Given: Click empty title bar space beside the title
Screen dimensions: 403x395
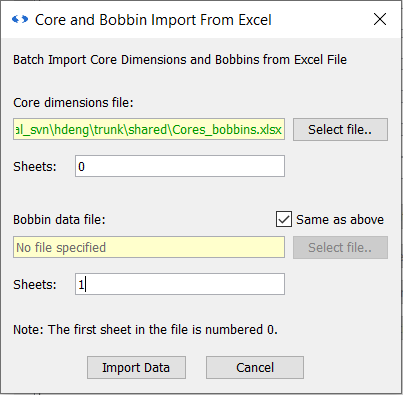Looking at the screenshot, I should click(322, 19).
